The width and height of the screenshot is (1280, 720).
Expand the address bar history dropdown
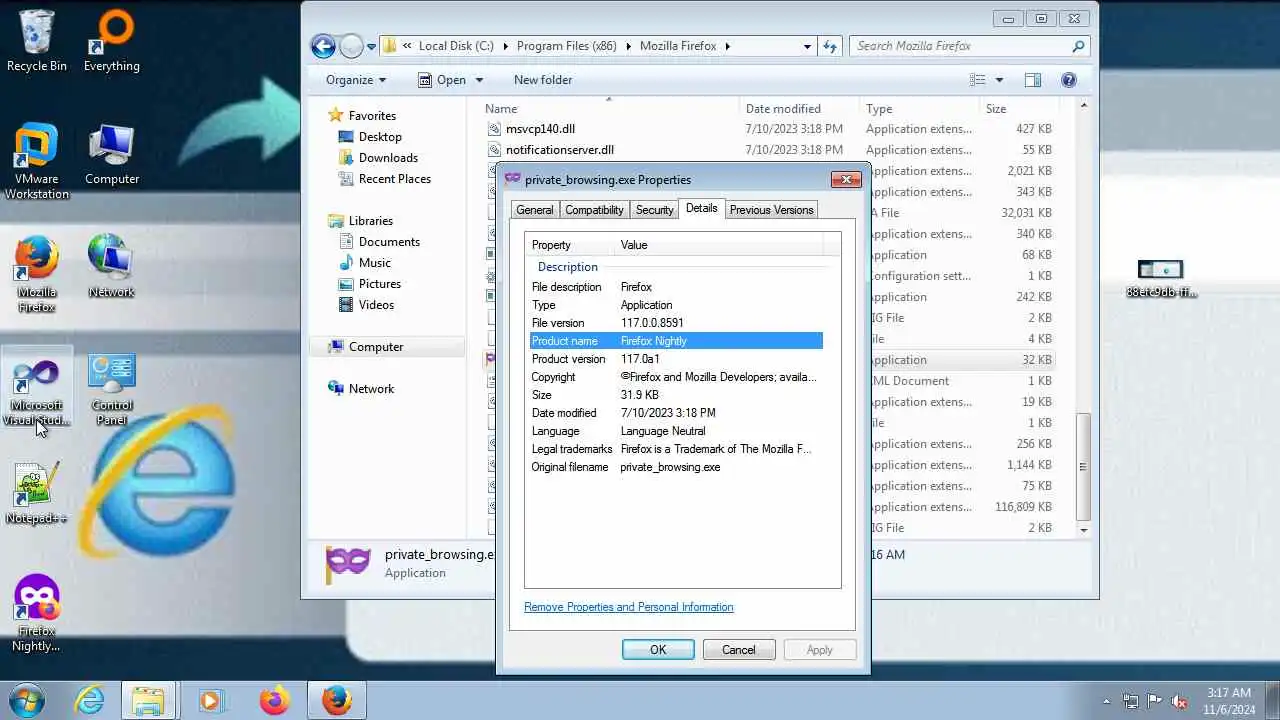(807, 46)
